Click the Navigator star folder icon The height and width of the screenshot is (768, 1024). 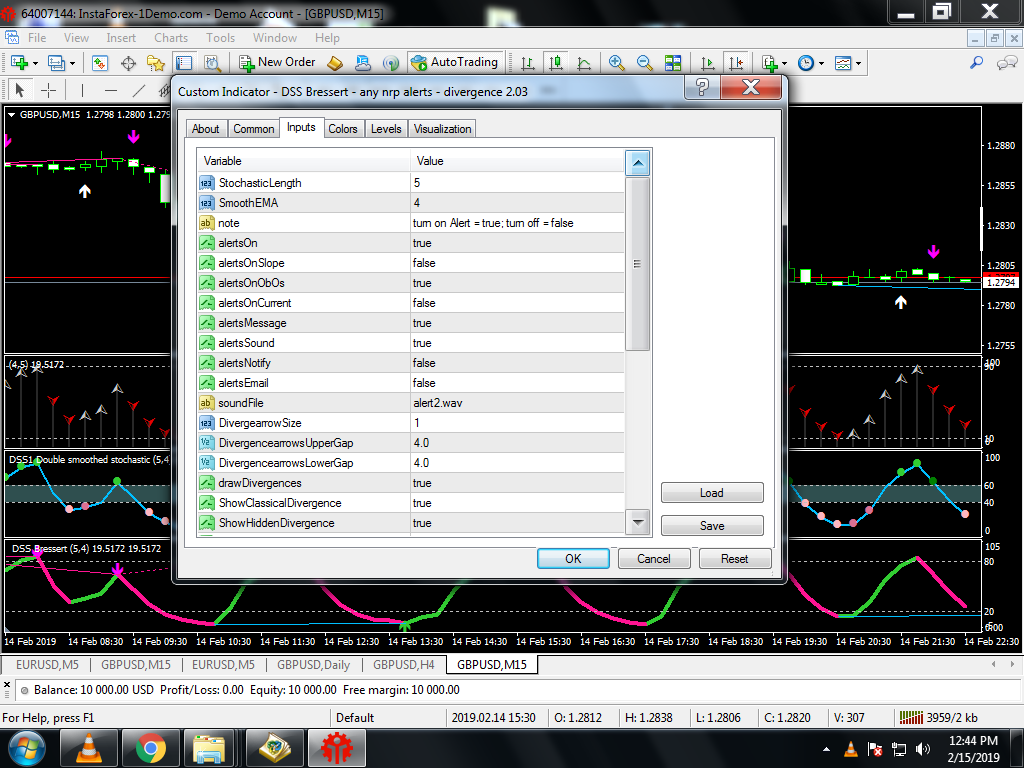(156, 63)
